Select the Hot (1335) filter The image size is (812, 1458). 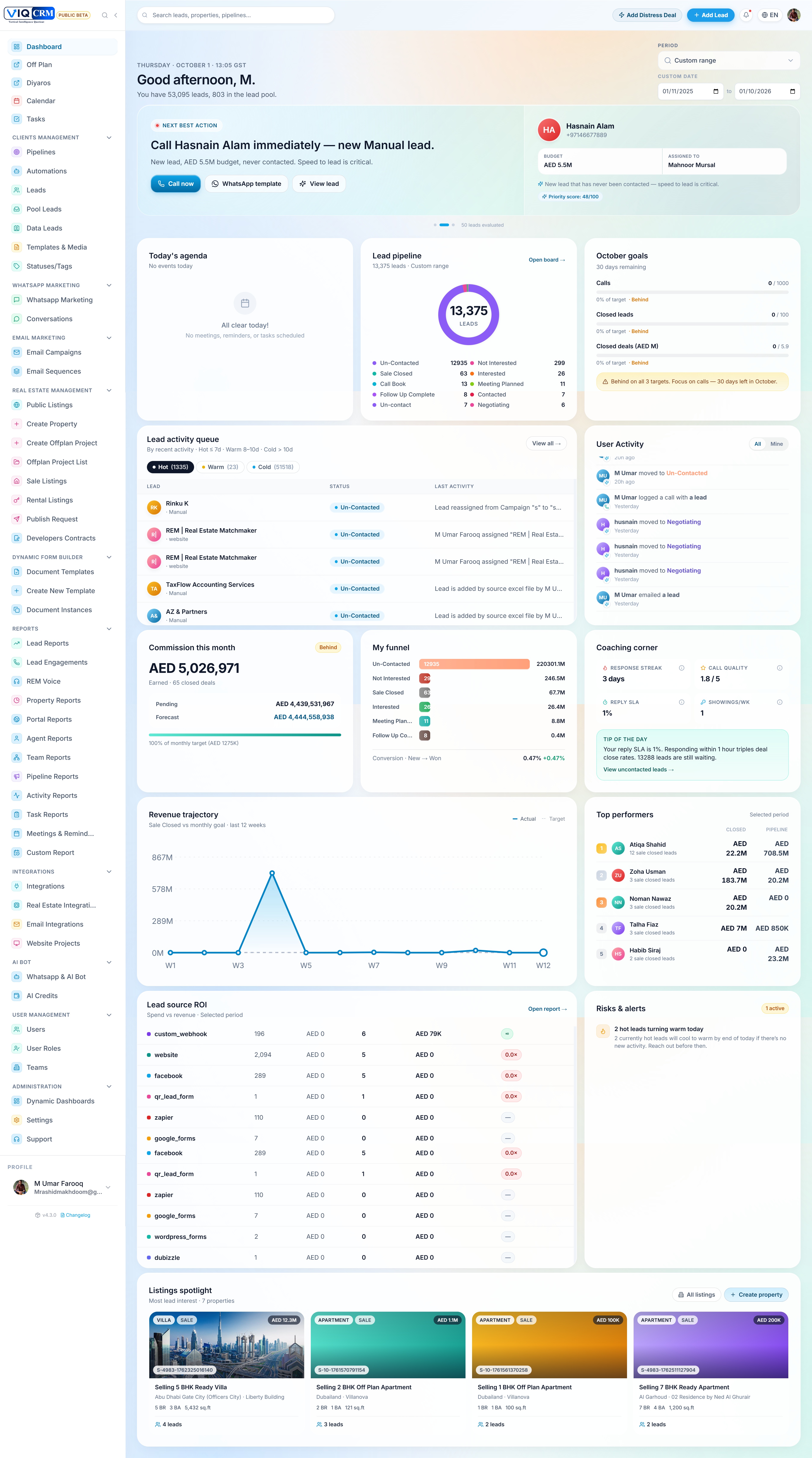click(x=170, y=467)
